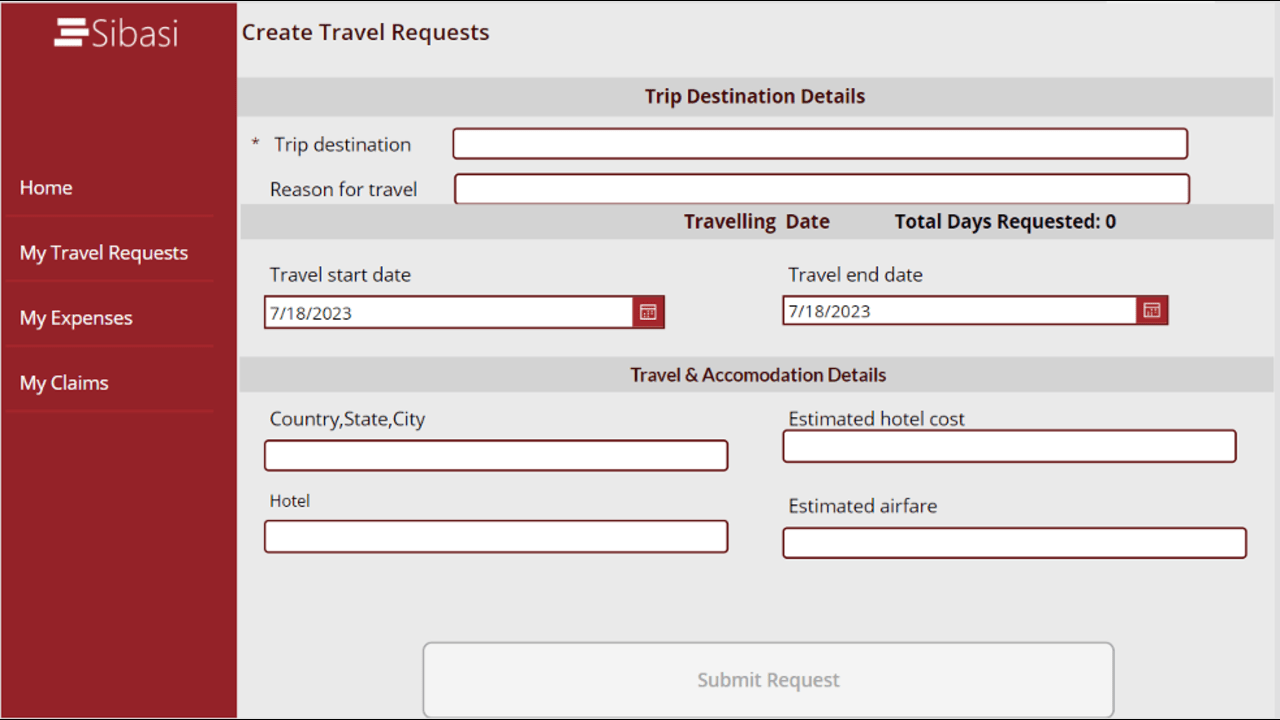1280x720 pixels.
Task: Go to Home in the sidebar
Action: point(46,188)
